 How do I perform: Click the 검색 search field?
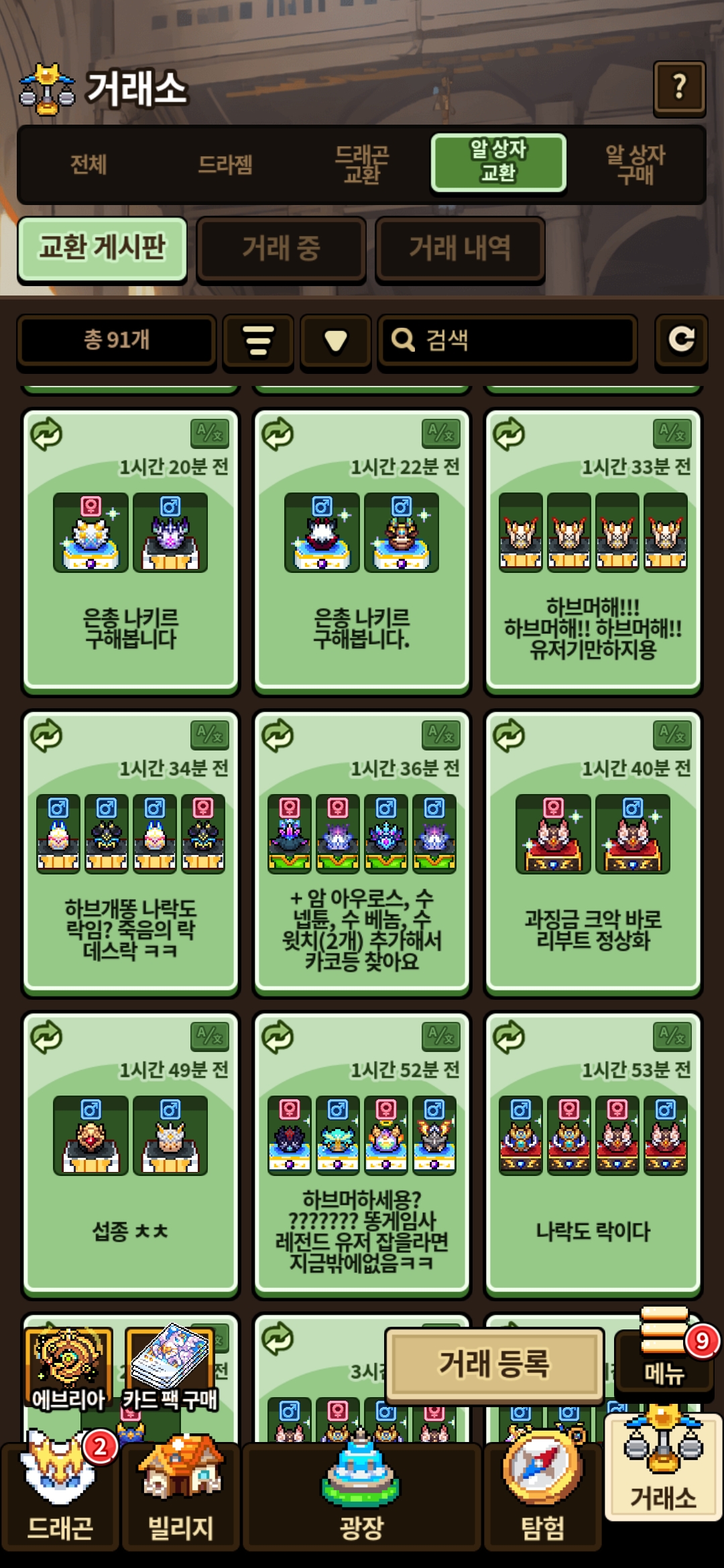tap(507, 340)
